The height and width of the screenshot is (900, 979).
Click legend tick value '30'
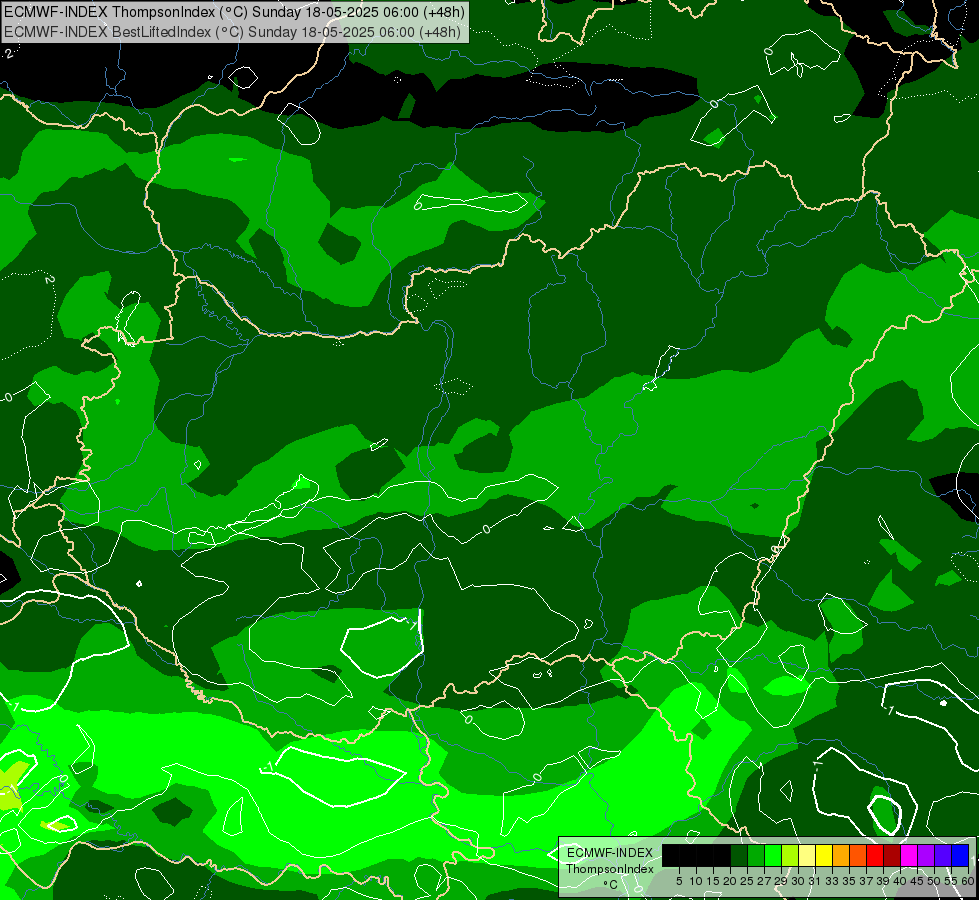coord(799,881)
